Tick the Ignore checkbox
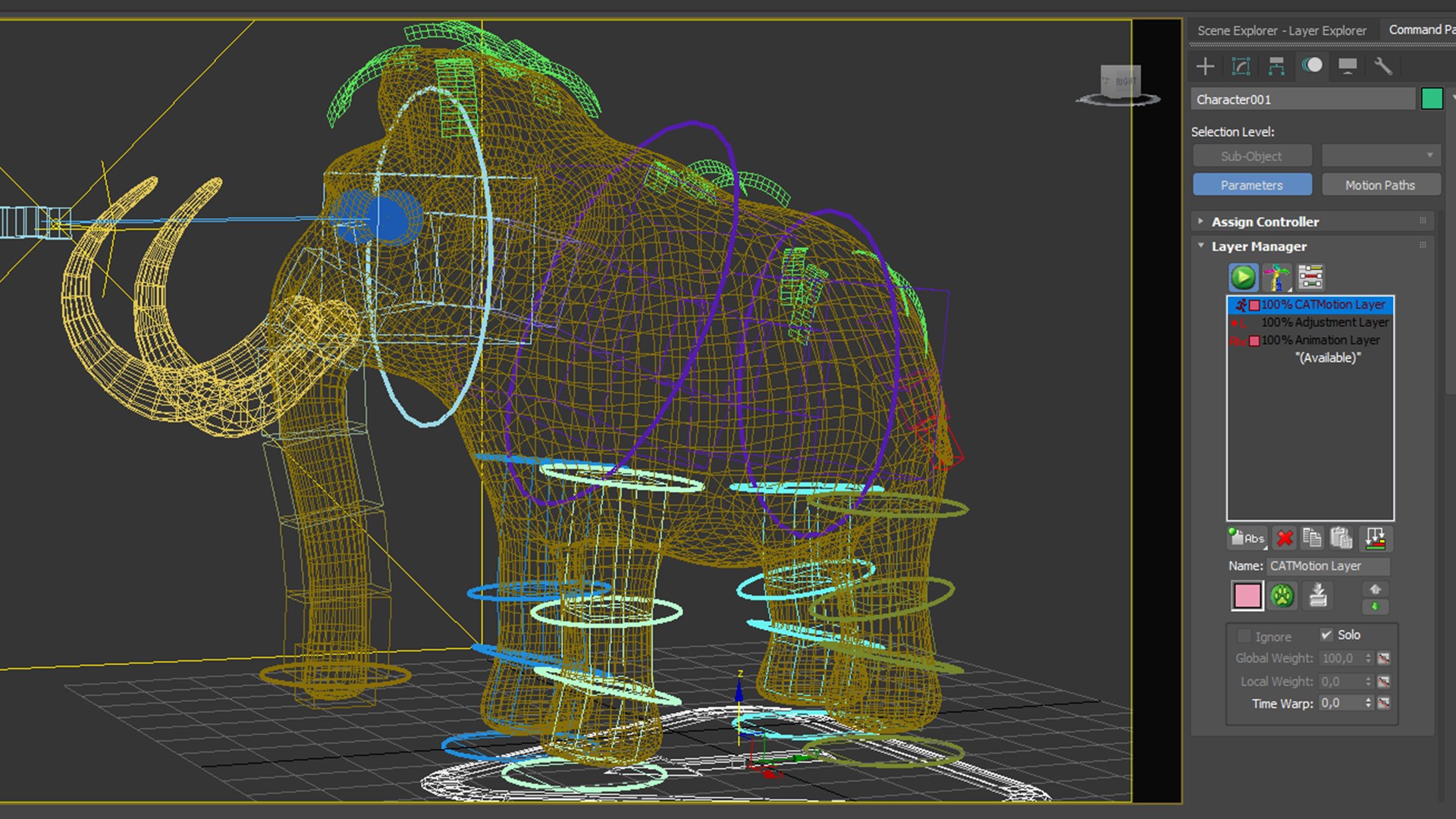 1244,635
